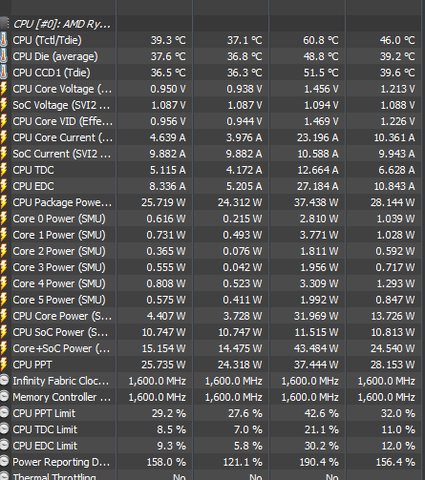Select the CPU (Tctl/Tdie) sensor label

47,40
